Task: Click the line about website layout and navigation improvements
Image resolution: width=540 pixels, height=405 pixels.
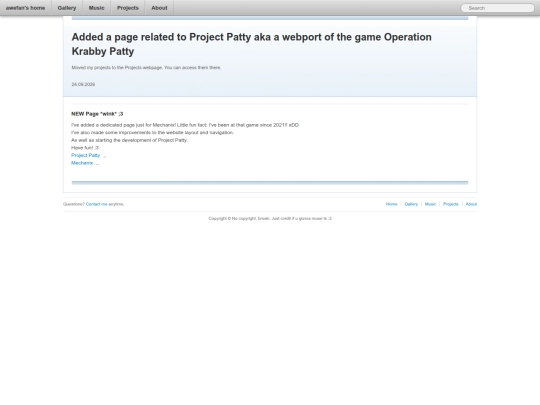Action: [153, 133]
